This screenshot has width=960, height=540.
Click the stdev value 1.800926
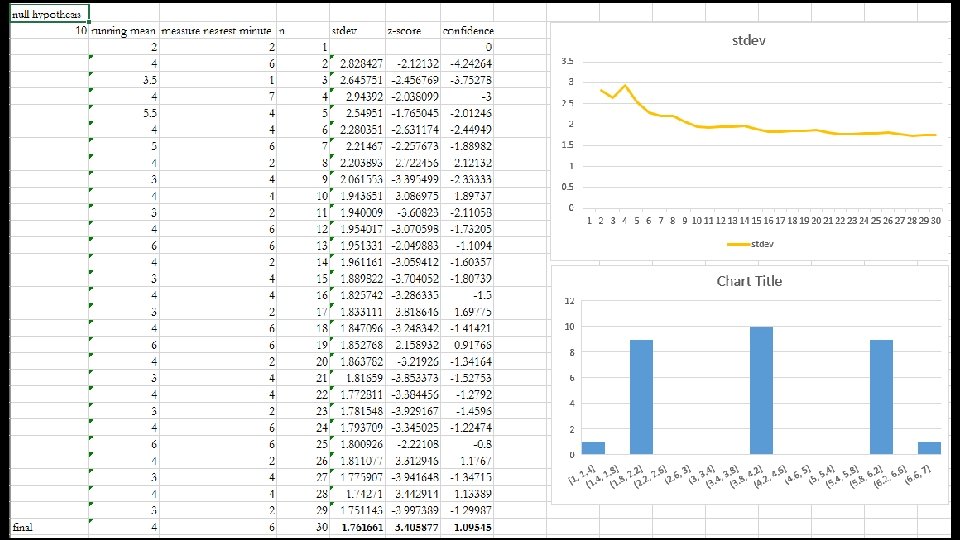[357, 444]
